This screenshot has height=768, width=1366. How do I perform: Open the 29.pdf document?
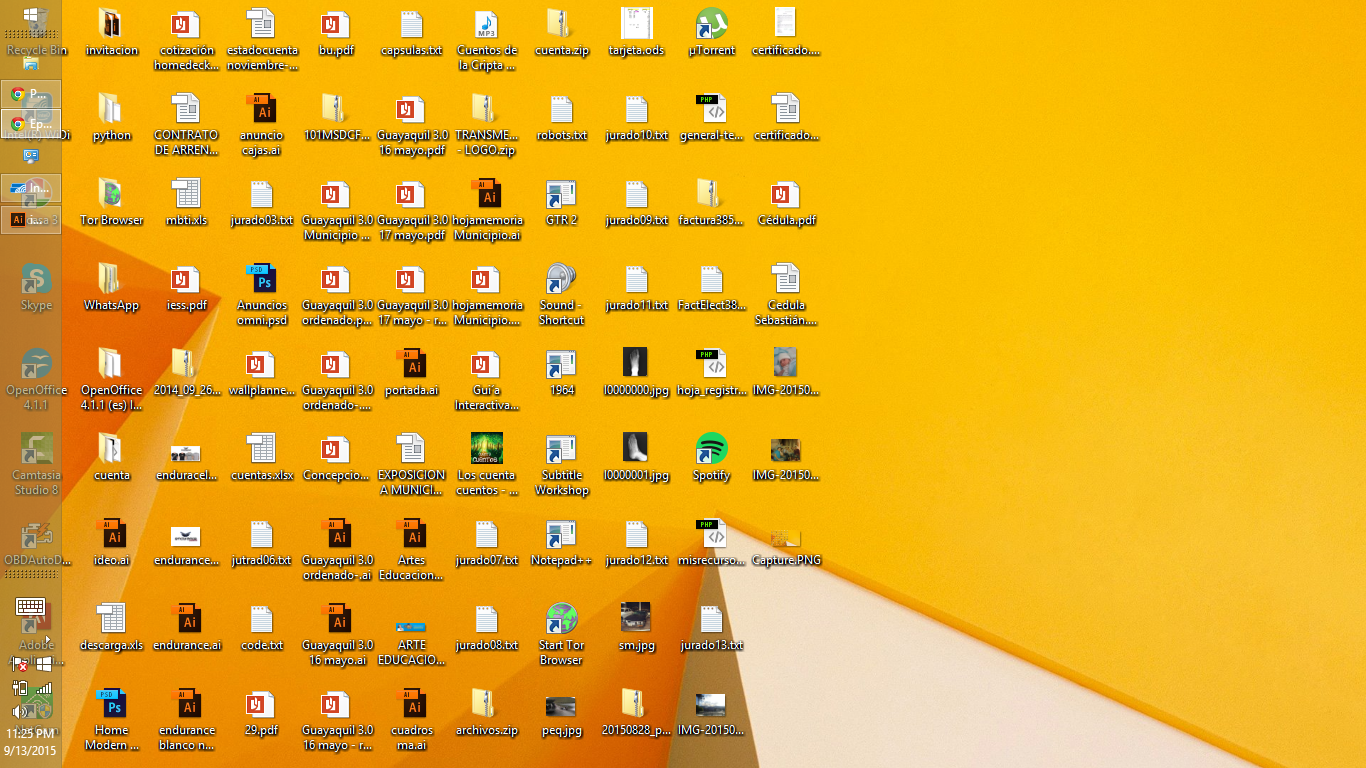click(x=262, y=711)
